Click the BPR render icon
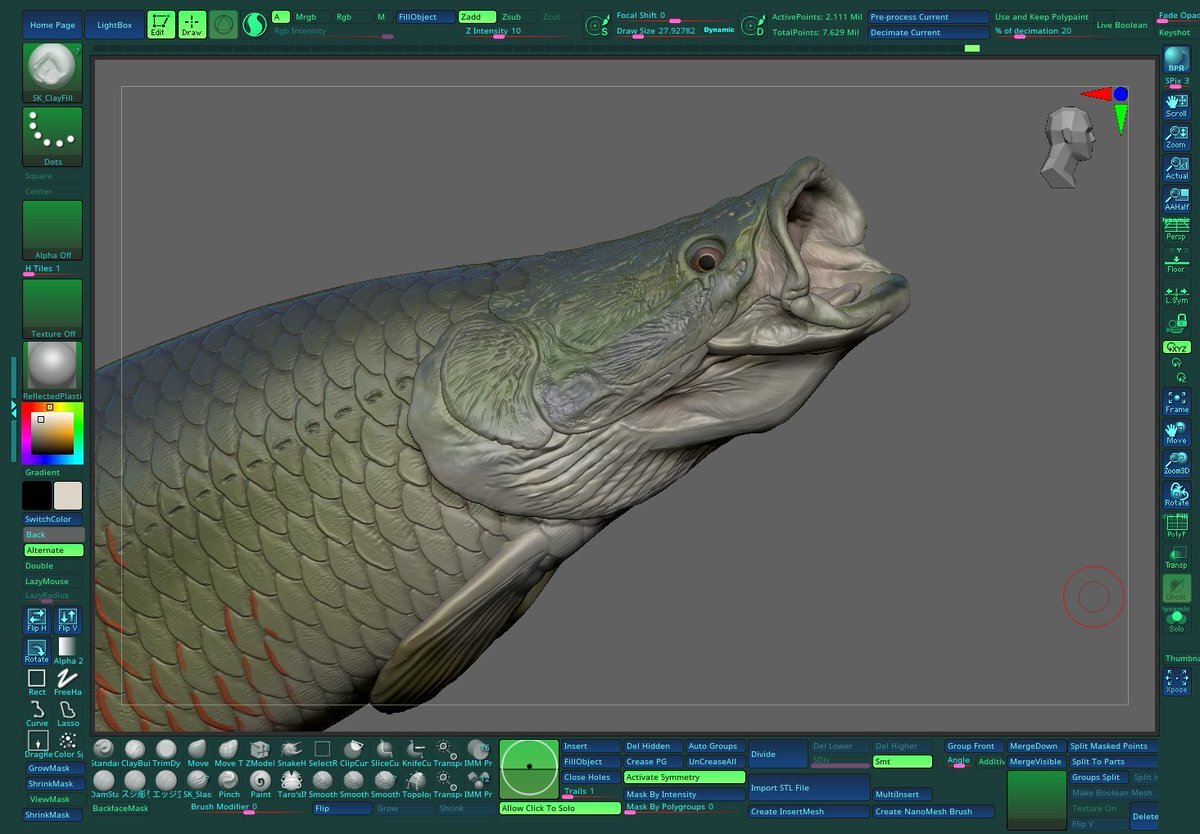The width and height of the screenshot is (1200, 834). [1177, 61]
